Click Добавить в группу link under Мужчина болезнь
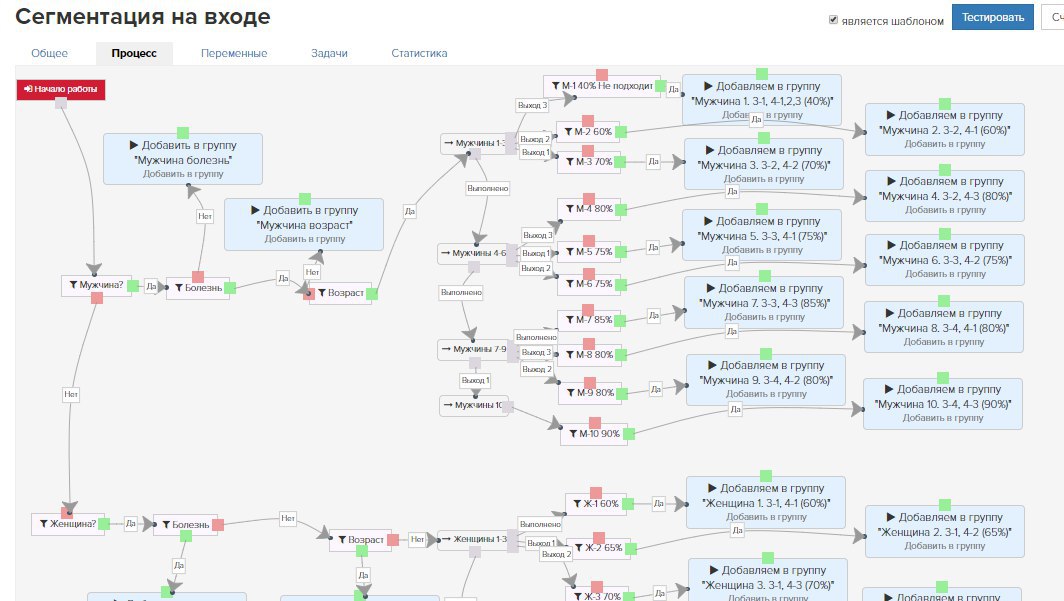The height and width of the screenshot is (601, 1064). tap(183, 174)
